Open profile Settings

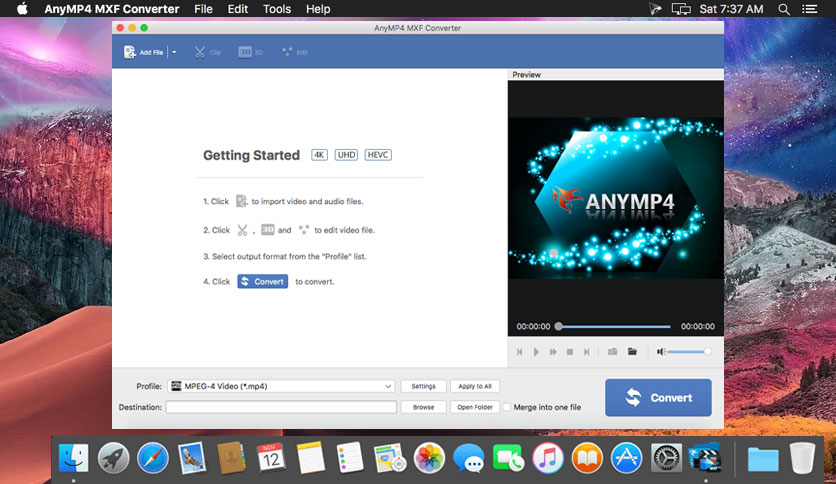click(423, 386)
